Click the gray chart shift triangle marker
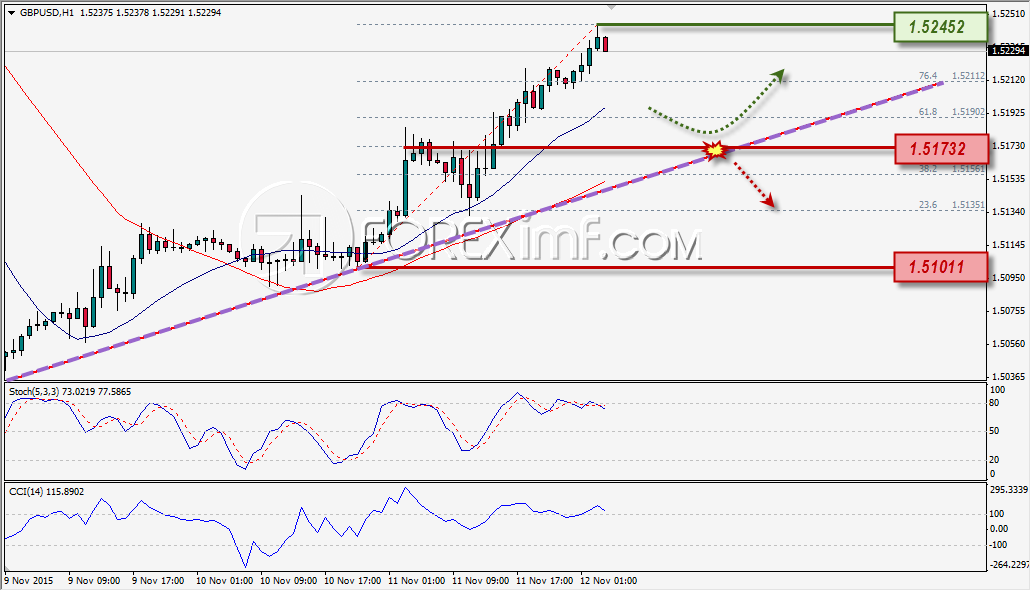Image resolution: width=1031 pixels, height=591 pixels. (x=611, y=7)
